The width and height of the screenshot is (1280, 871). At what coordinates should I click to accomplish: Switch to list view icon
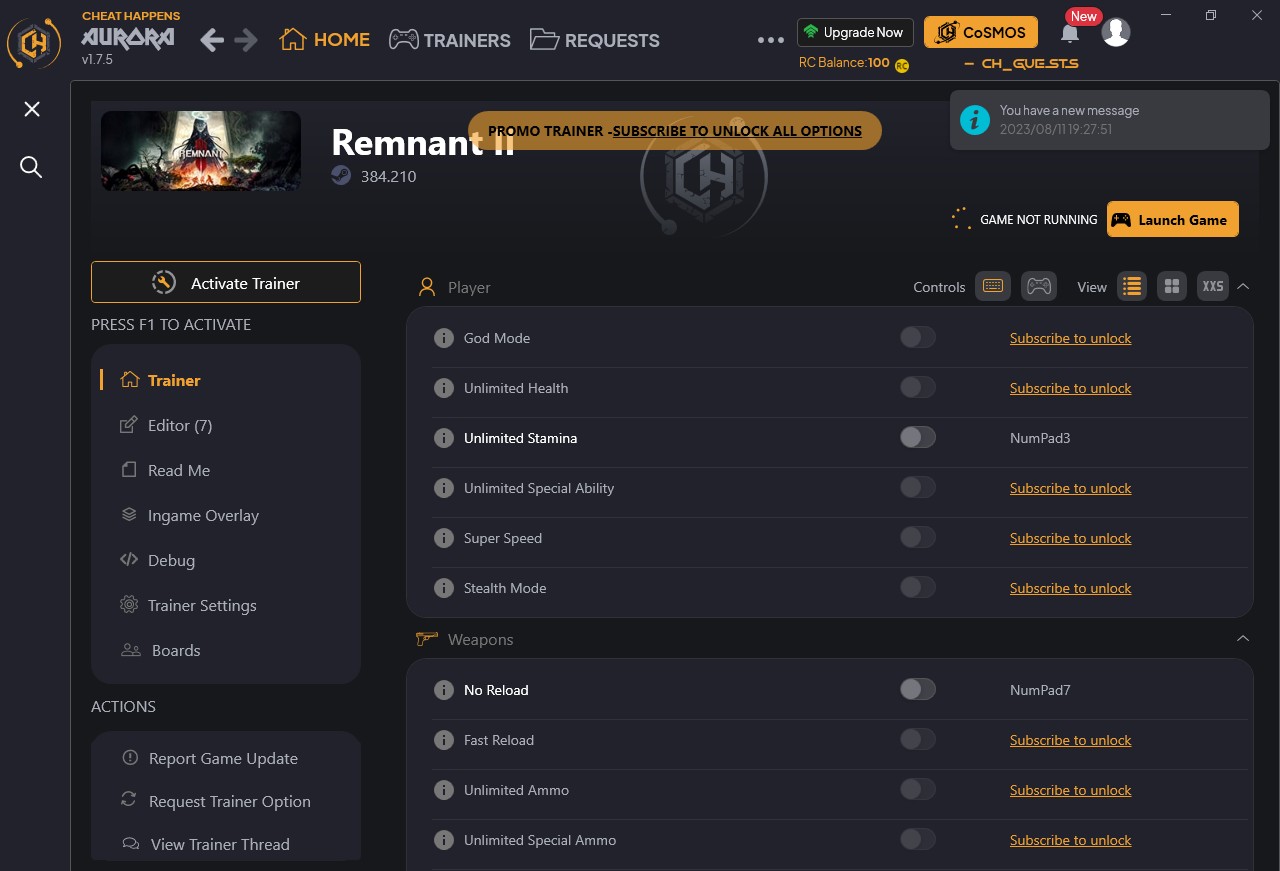[1132, 287]
